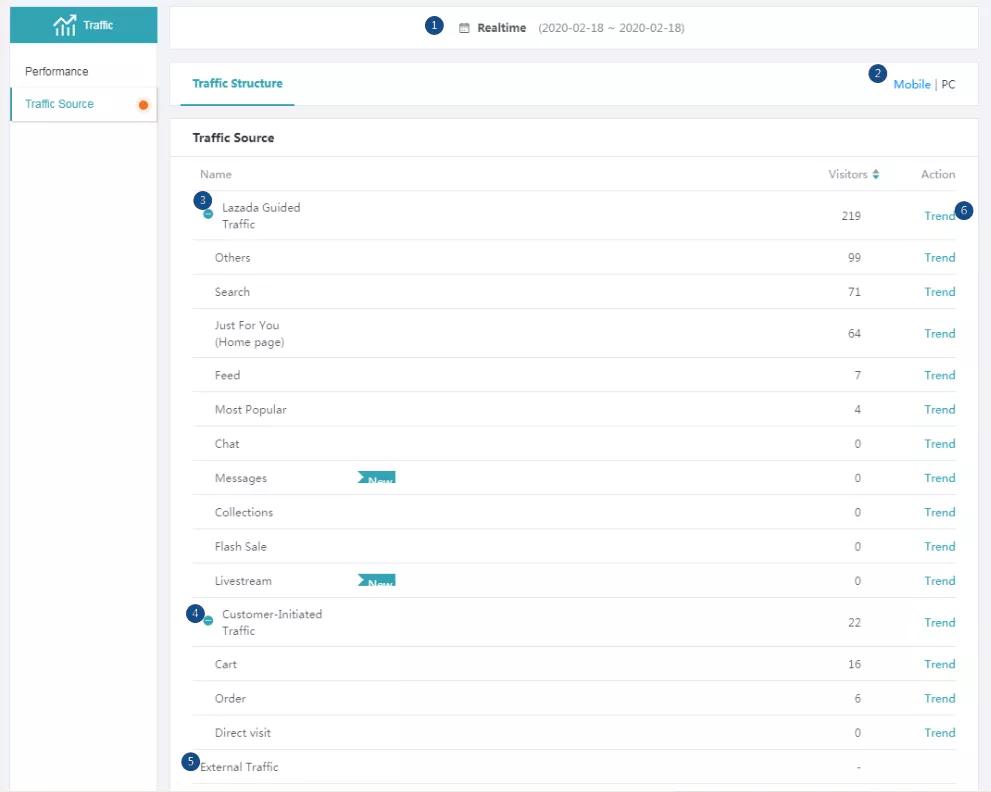Open Trend for Cart traffic

(939, 664)
